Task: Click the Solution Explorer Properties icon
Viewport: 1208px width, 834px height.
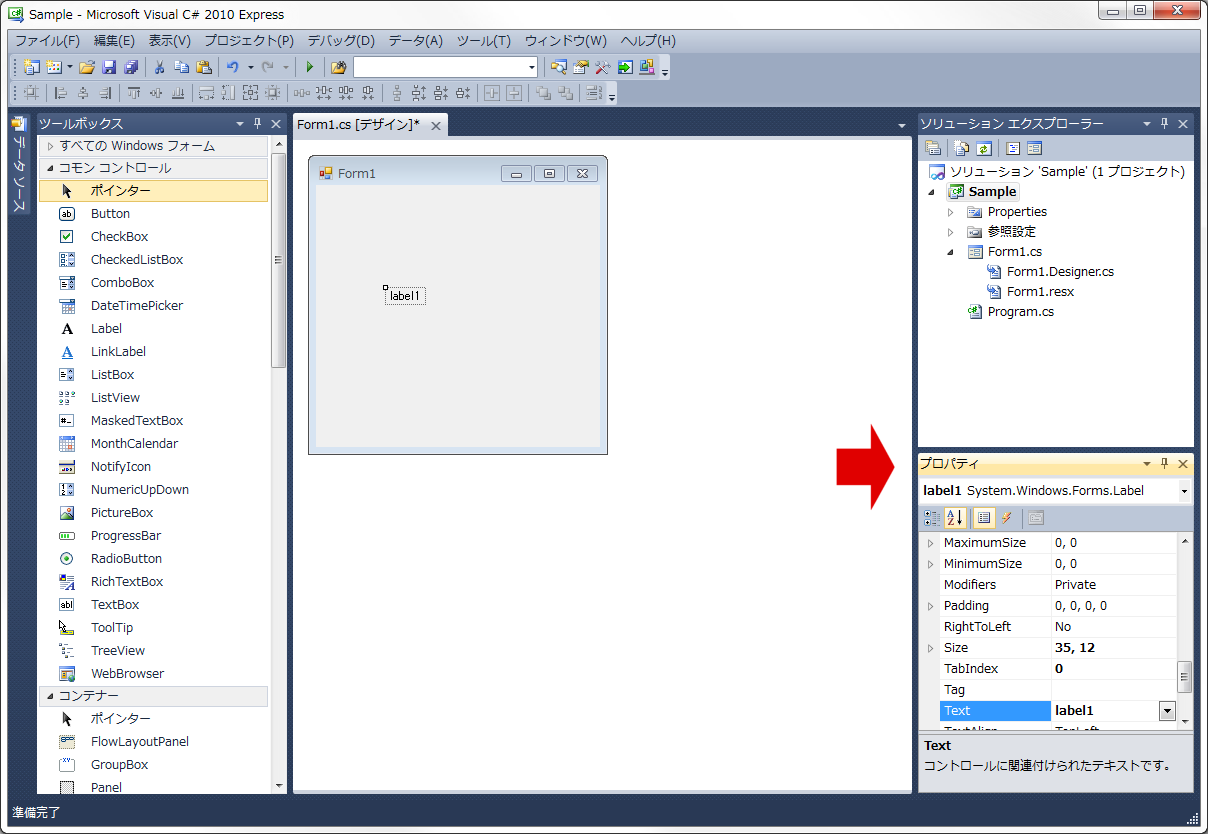Action: [932, 148]
